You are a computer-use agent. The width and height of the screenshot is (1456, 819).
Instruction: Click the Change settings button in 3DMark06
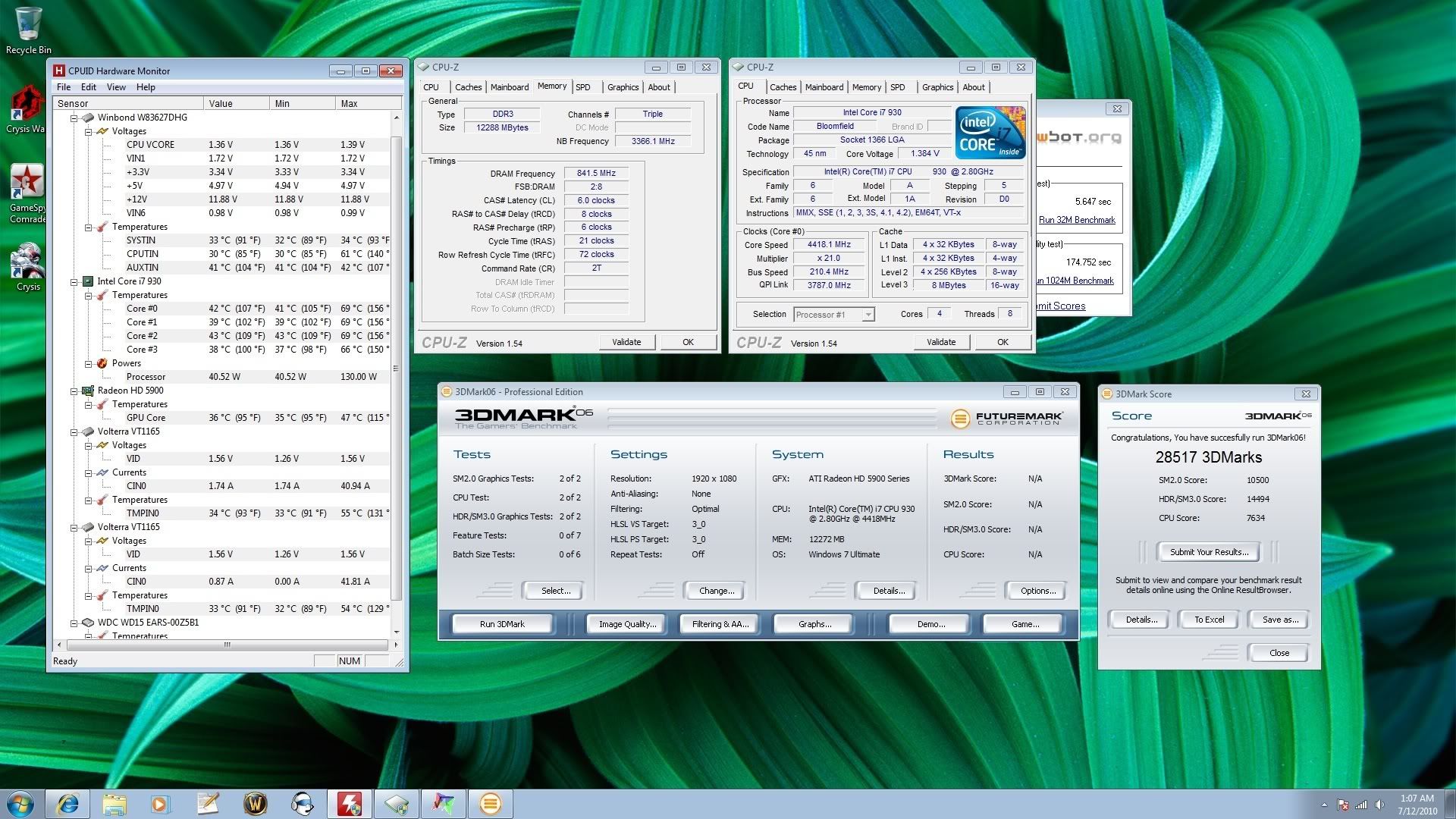click(716, 591)
